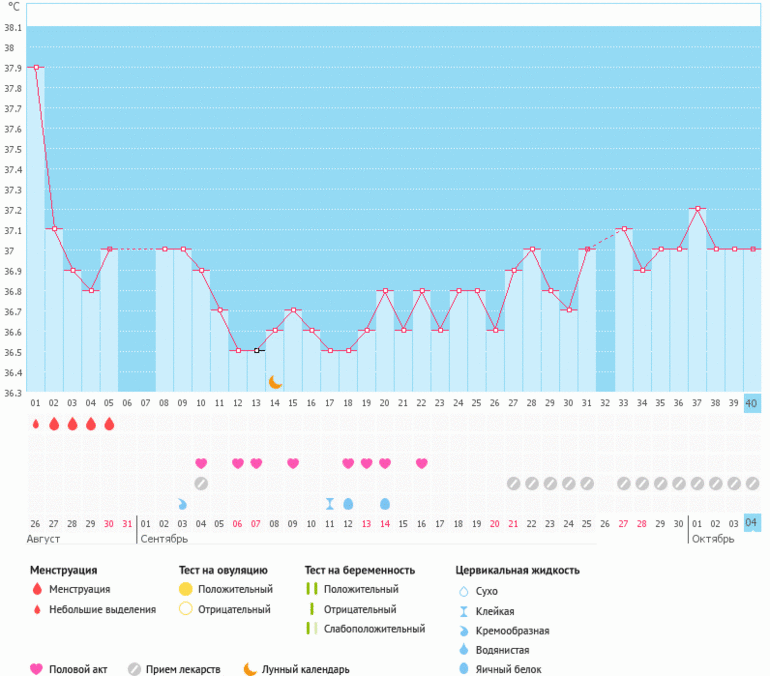Click the positive pregnancy test legend icon
The image size is (770, 676).
click(312, 589)
